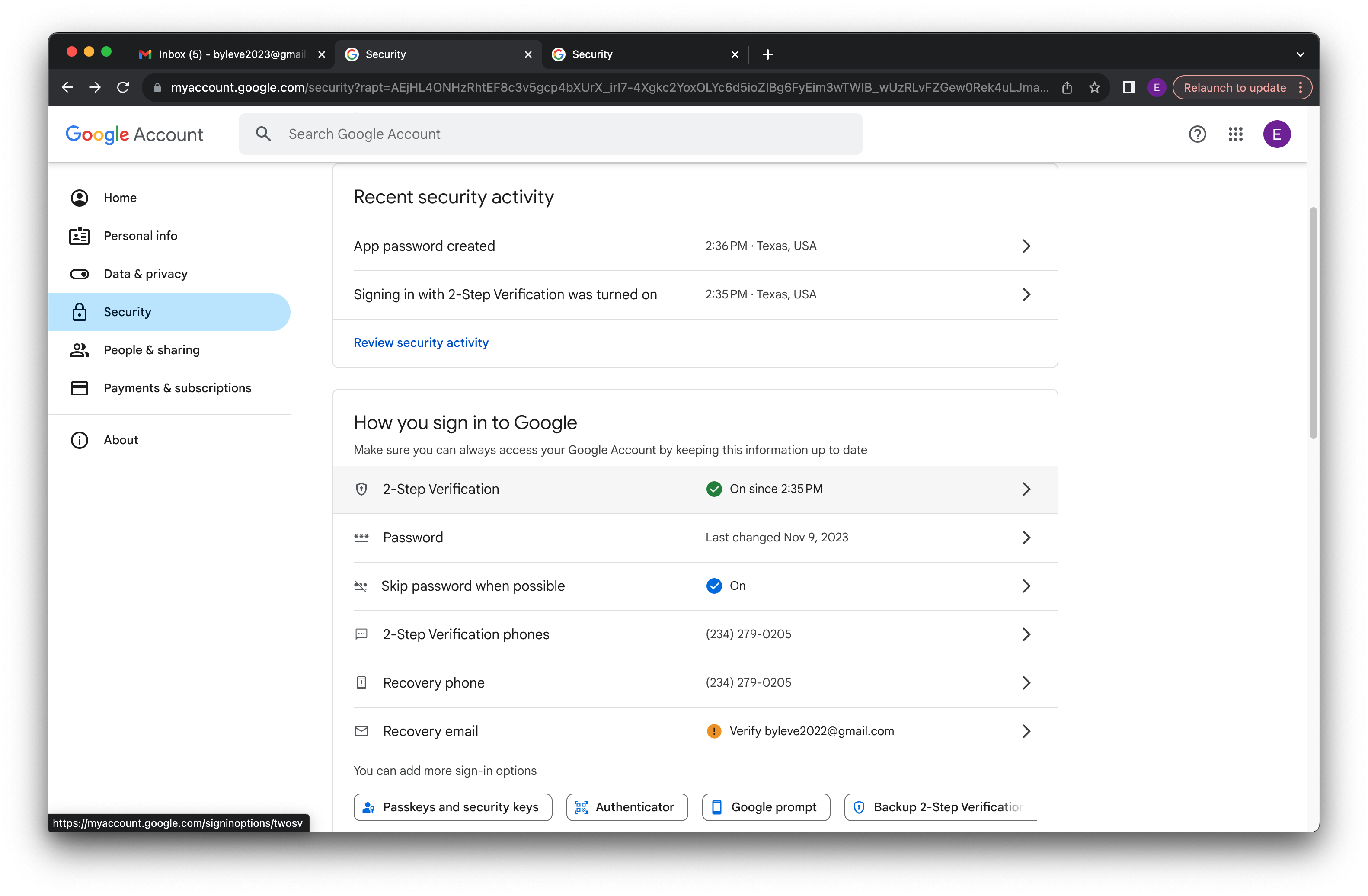1368x896 pixels.
Task: Open Data & privacy toggle-icon sidebar item
Action: pos(145,274)
